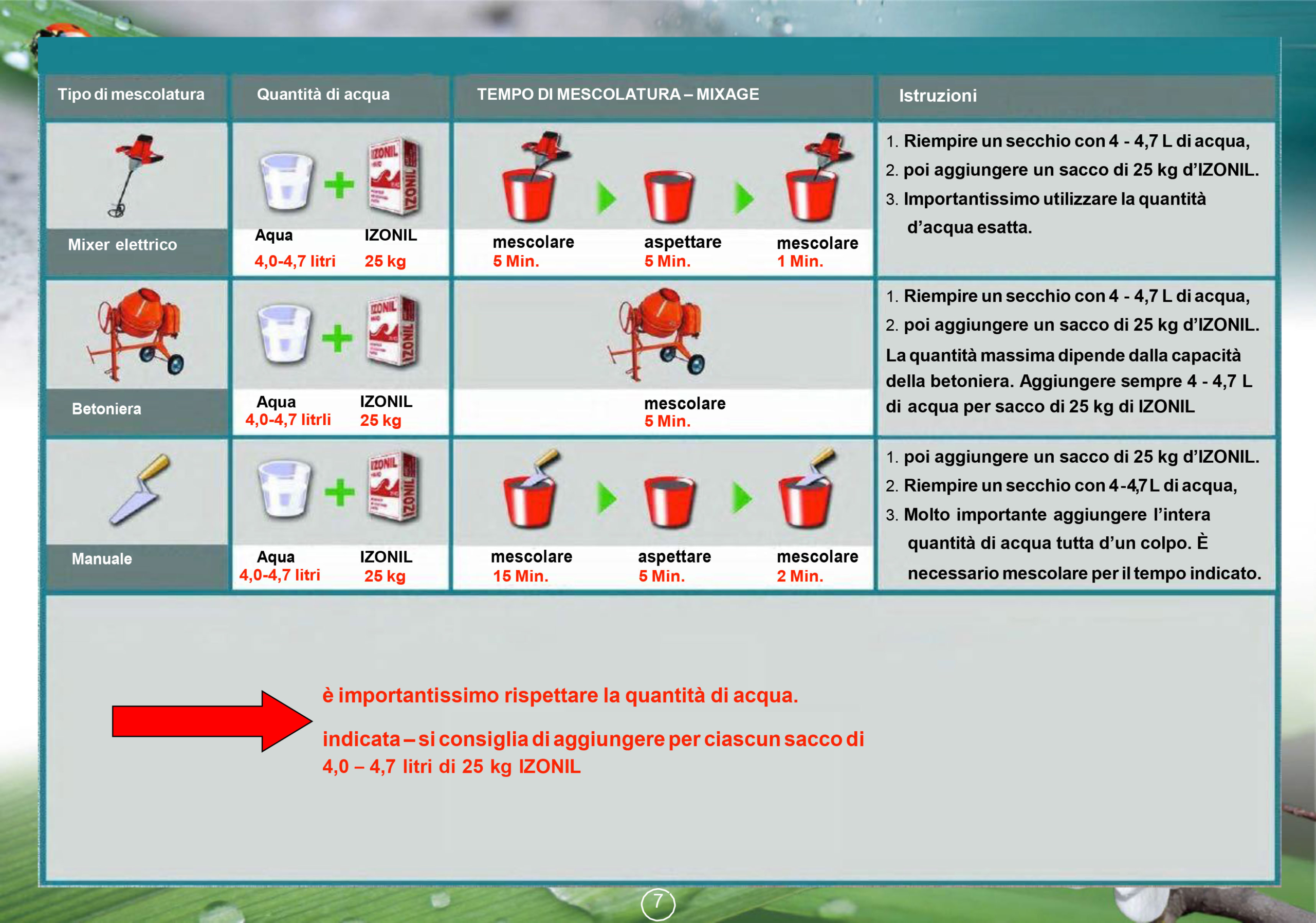1316x923 pixels.
Task: Click the 'Istruzioni' column header
Action: [938, 96]
